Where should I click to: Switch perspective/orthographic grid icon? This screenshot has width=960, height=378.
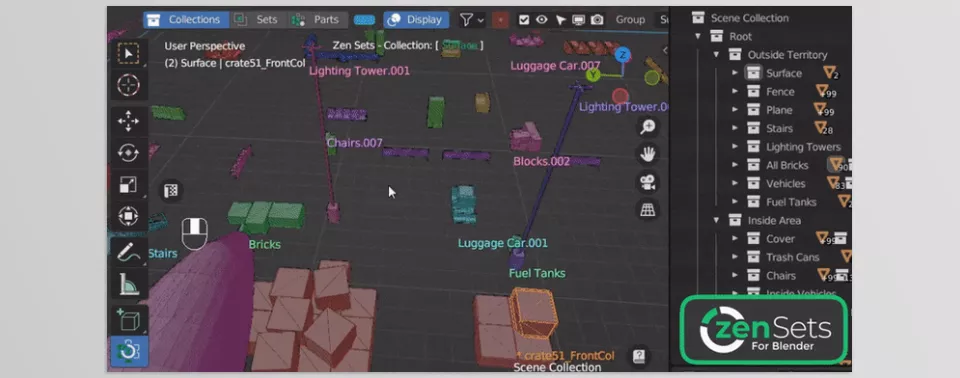tap(648, 210)
